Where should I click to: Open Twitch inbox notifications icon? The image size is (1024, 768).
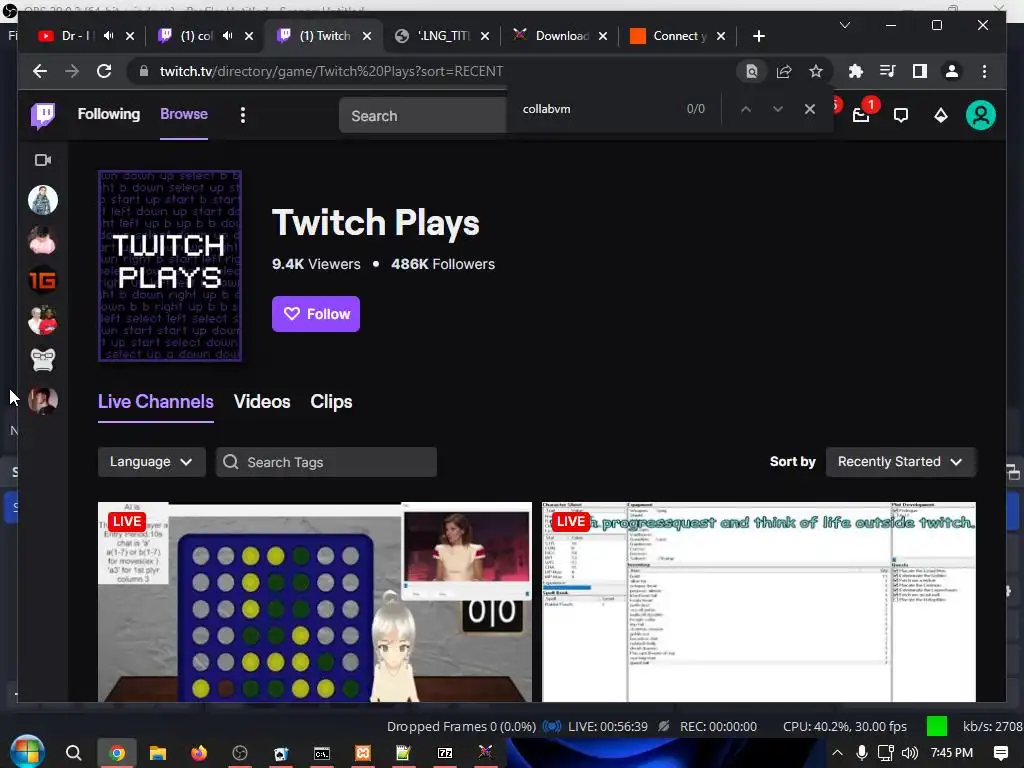[x=861, y=116]
